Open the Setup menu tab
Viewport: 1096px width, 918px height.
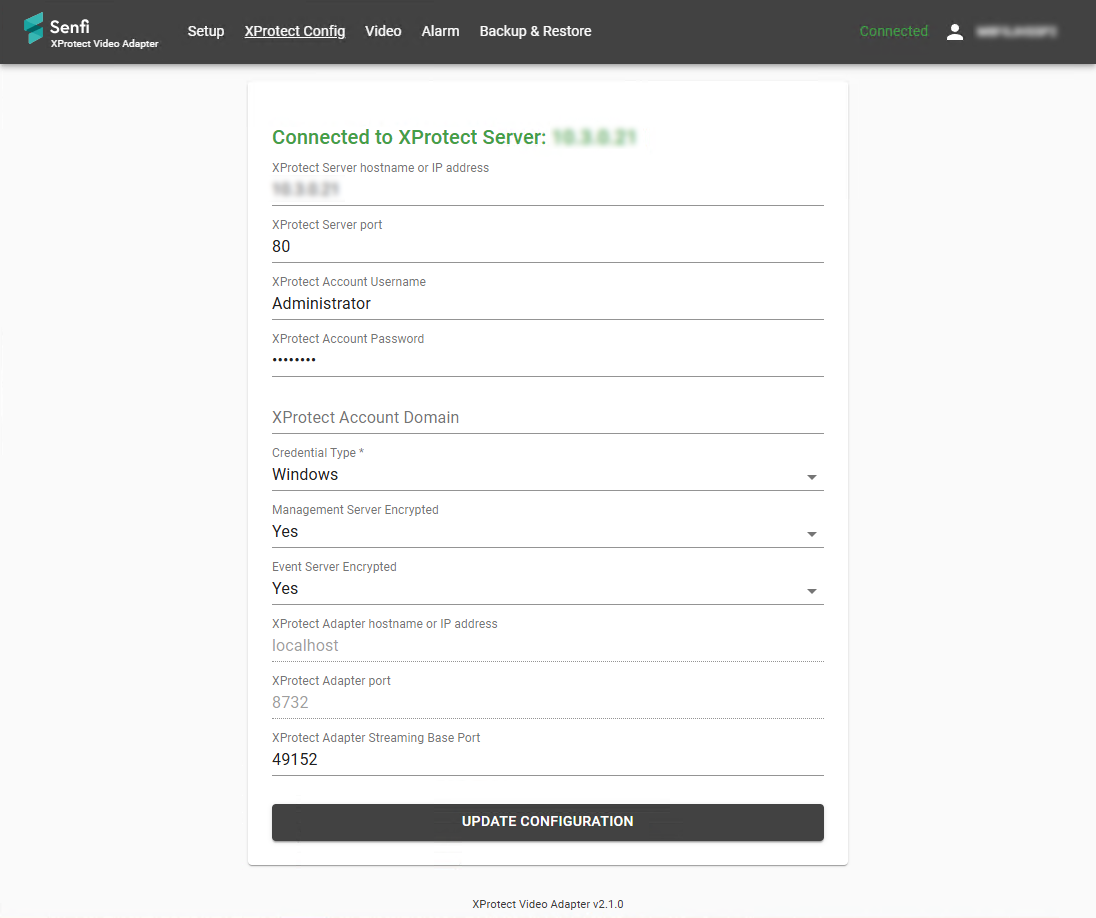206,31
